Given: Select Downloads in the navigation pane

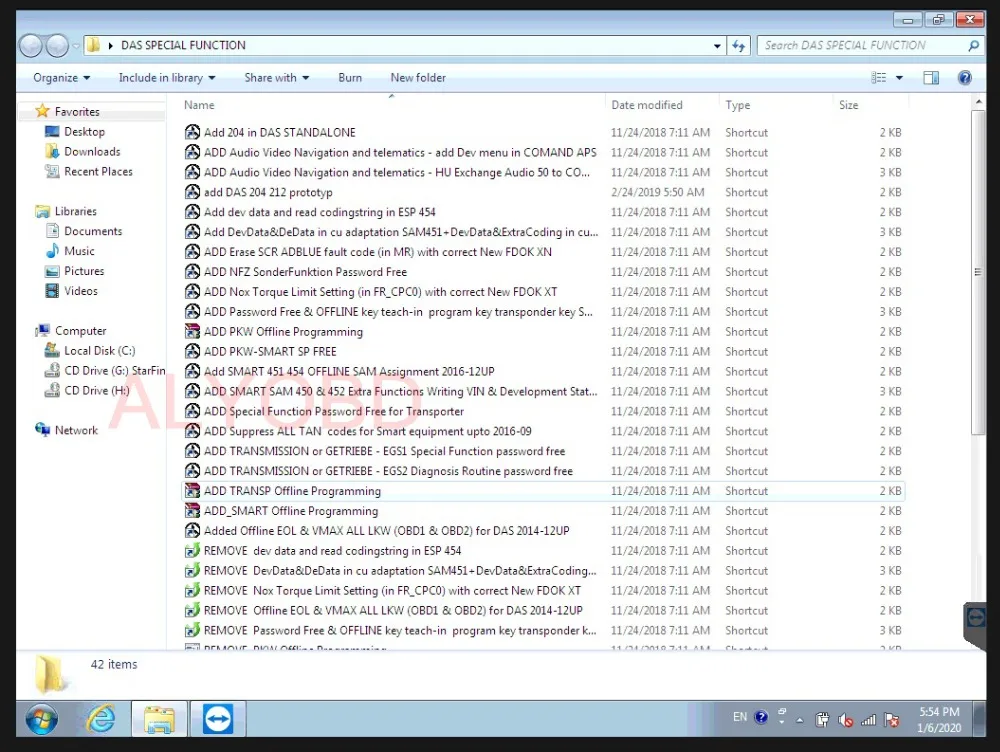Looking at the screenshot, I should point(92,151).
